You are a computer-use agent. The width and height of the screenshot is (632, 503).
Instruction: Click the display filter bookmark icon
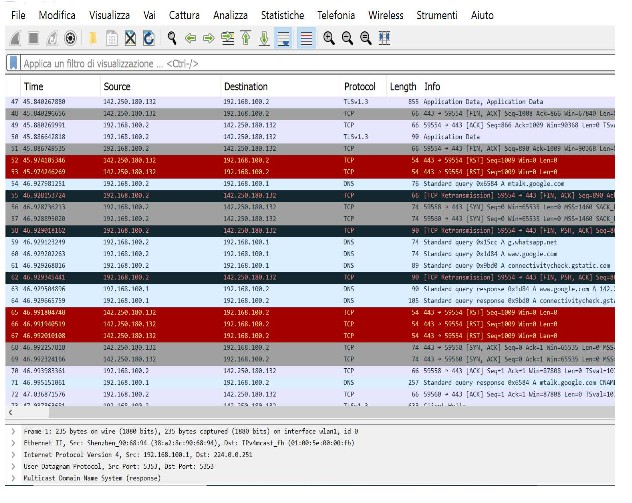coord(12,63)
